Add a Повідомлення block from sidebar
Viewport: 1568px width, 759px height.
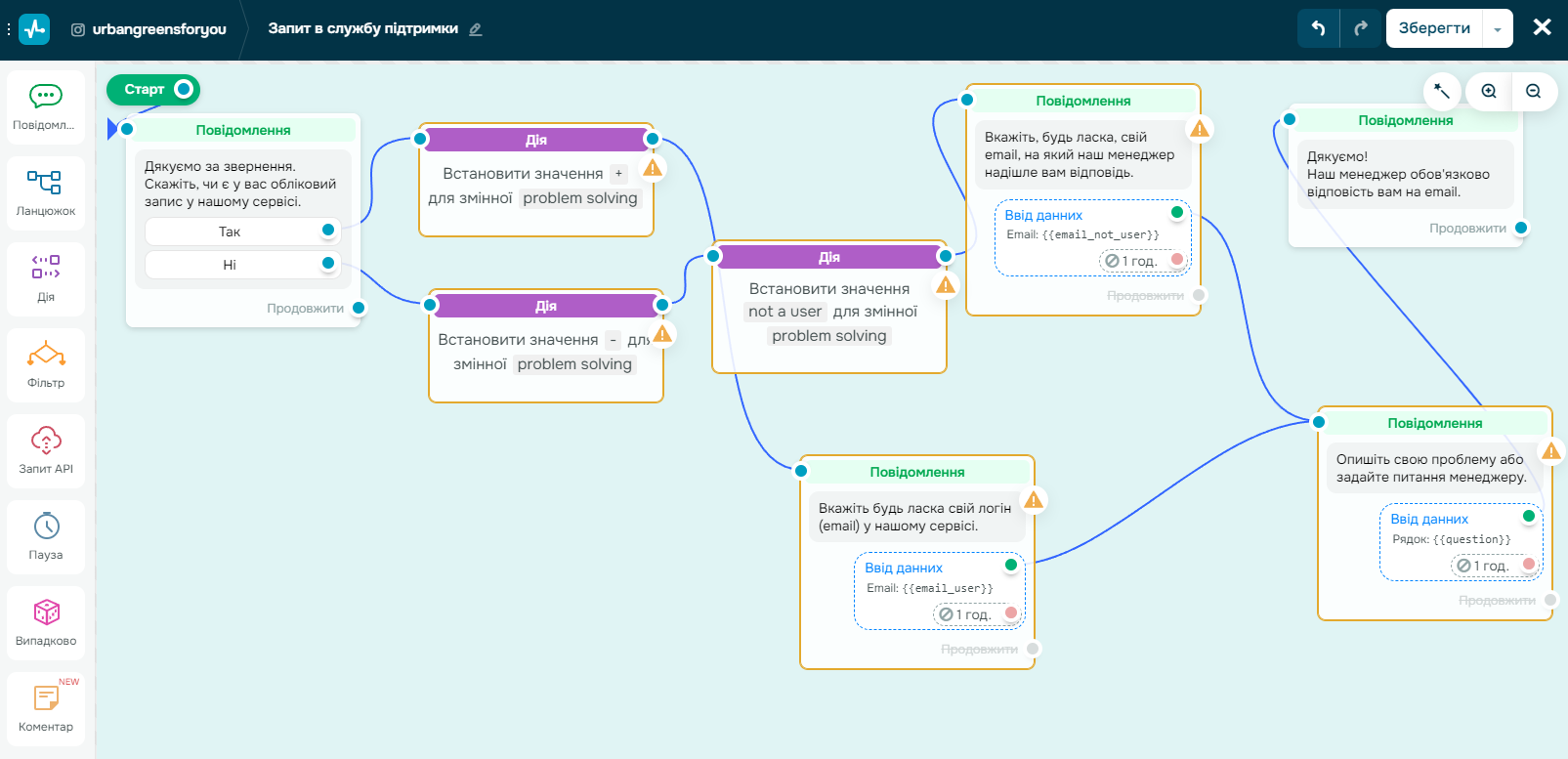point(45,106)
